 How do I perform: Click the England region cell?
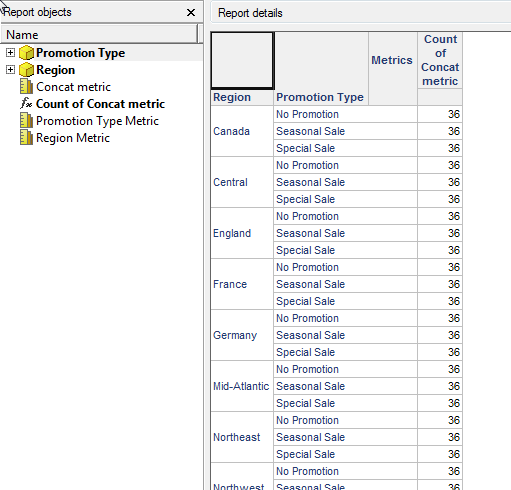(x=242, y=233)
